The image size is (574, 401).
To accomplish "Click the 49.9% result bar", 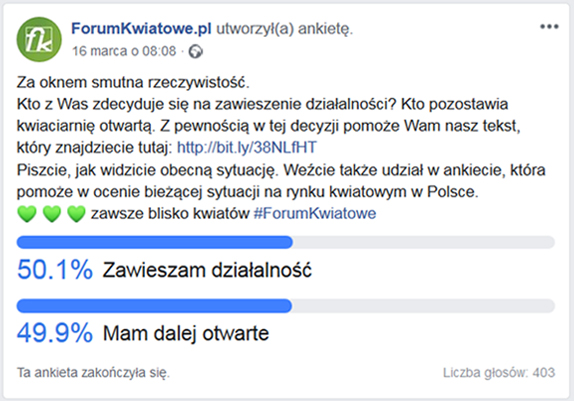I will click(286, 306).
